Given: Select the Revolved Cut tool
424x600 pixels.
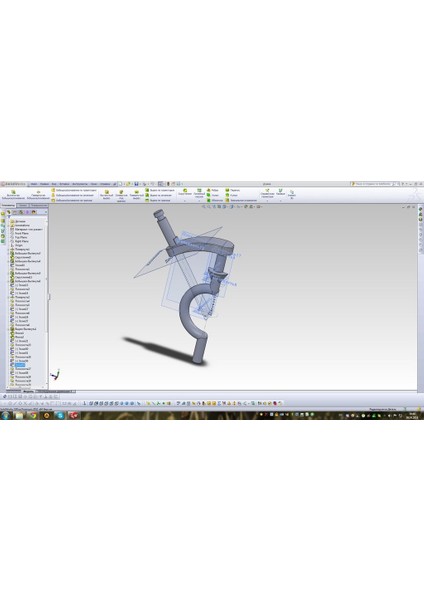Looking at the screenshot, I should pos(136,194).
